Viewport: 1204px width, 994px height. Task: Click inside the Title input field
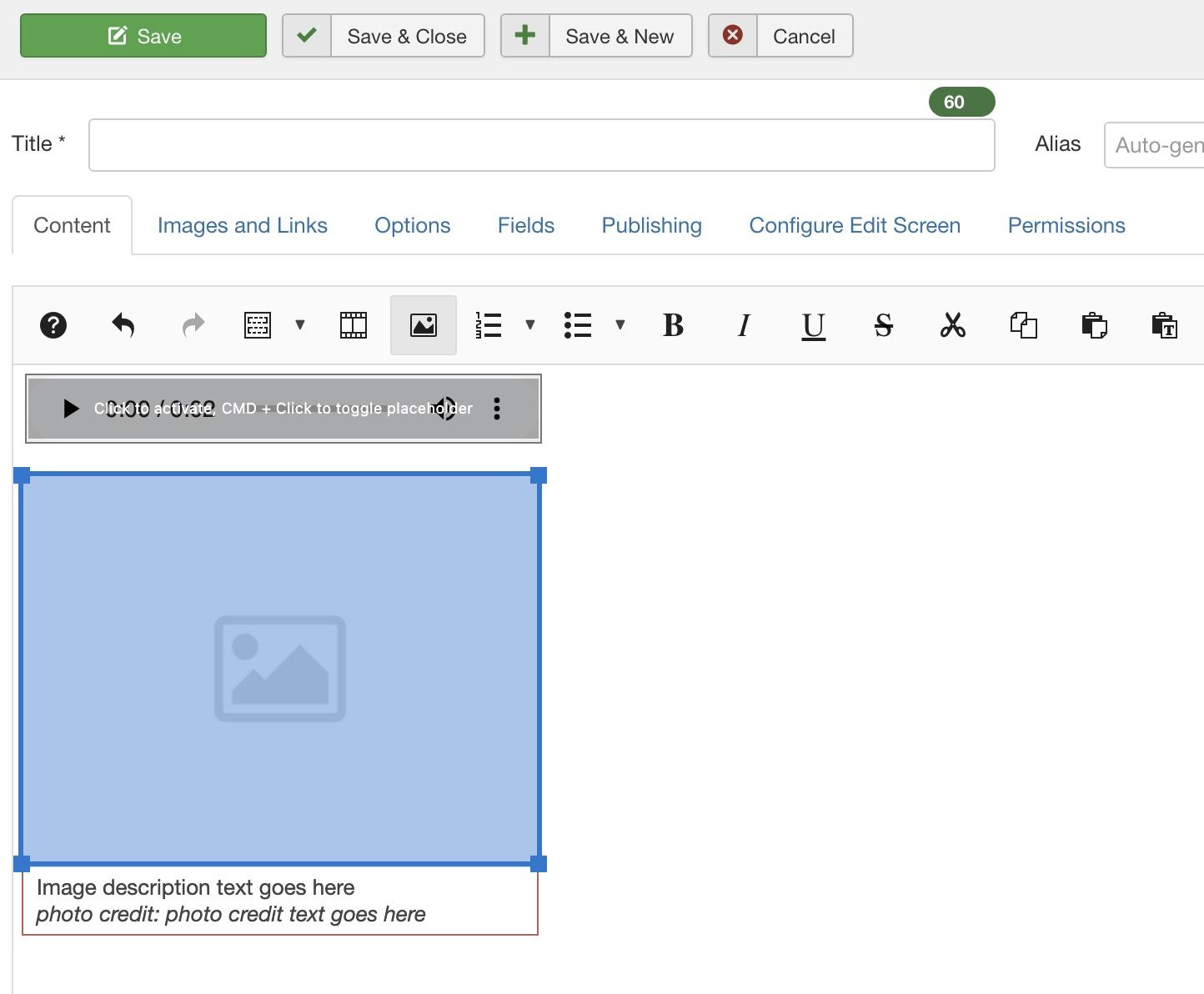pos(542,145)
